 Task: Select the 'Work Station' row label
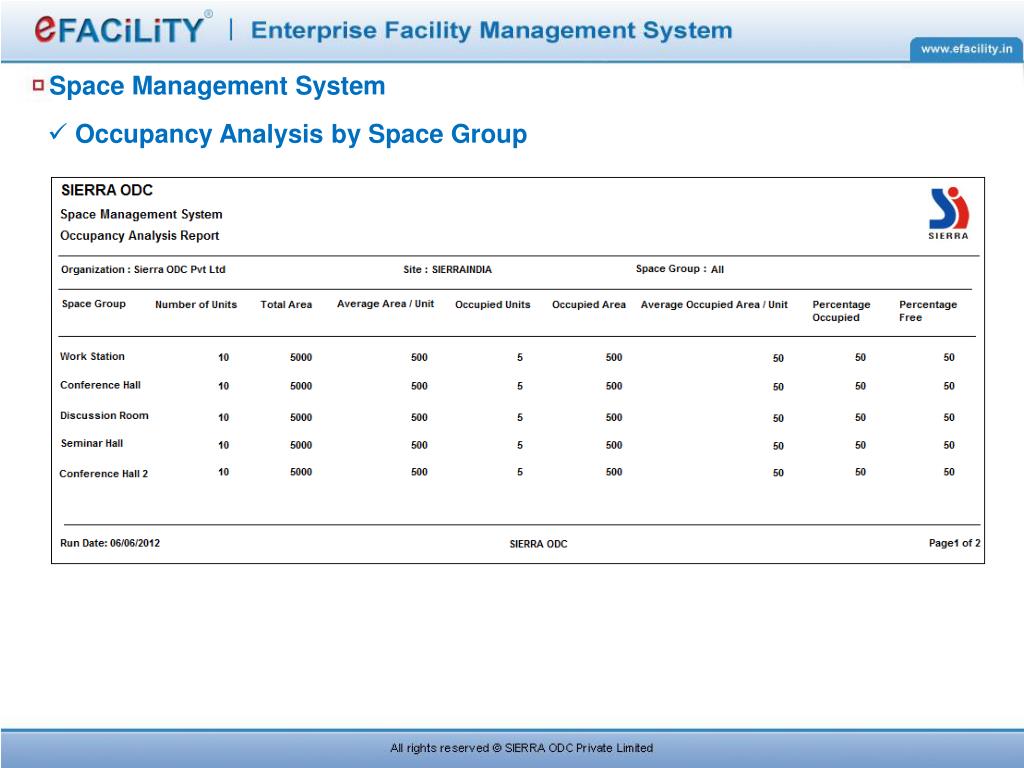click(92, 357)
